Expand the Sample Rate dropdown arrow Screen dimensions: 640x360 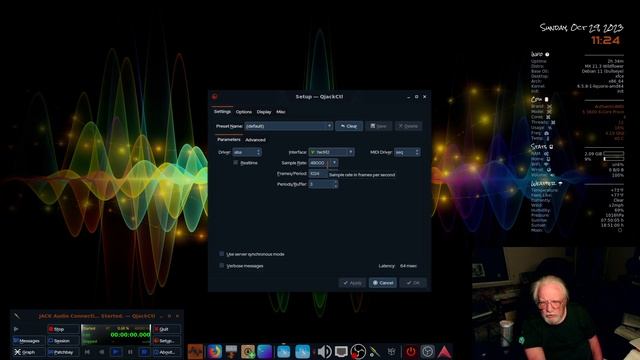click(x=334, y=163)
